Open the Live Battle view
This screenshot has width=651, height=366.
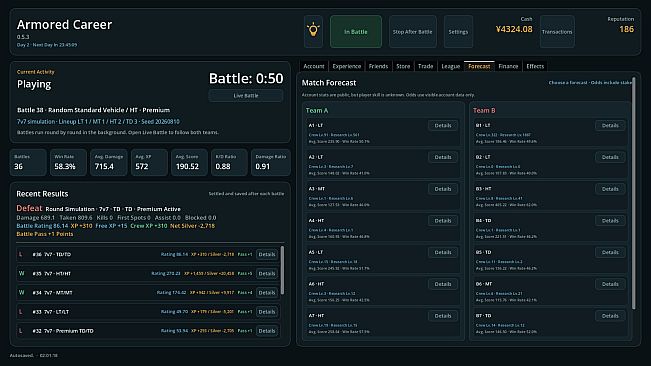[246, 95]
